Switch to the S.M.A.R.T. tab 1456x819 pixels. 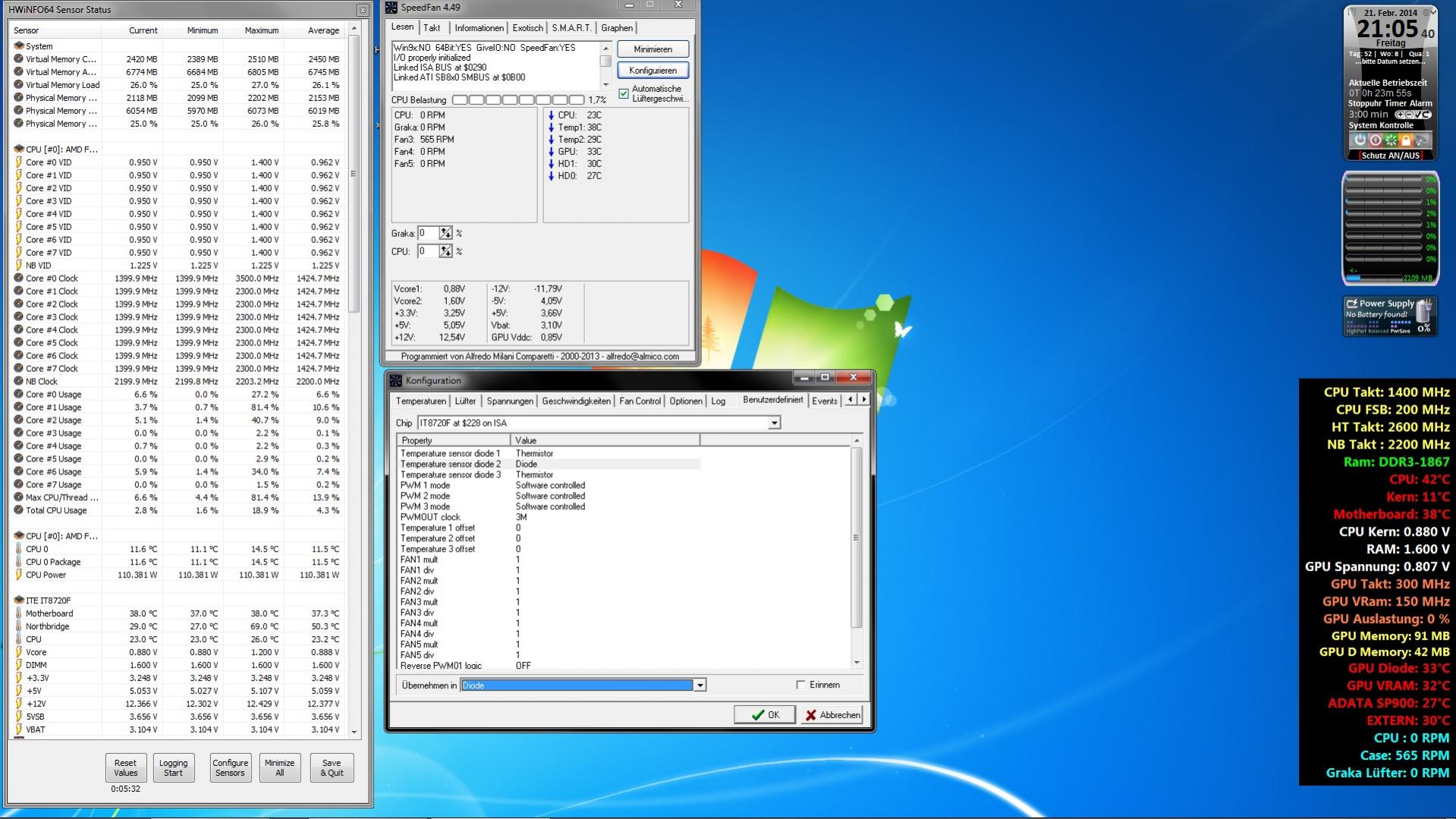pos(571,28)
